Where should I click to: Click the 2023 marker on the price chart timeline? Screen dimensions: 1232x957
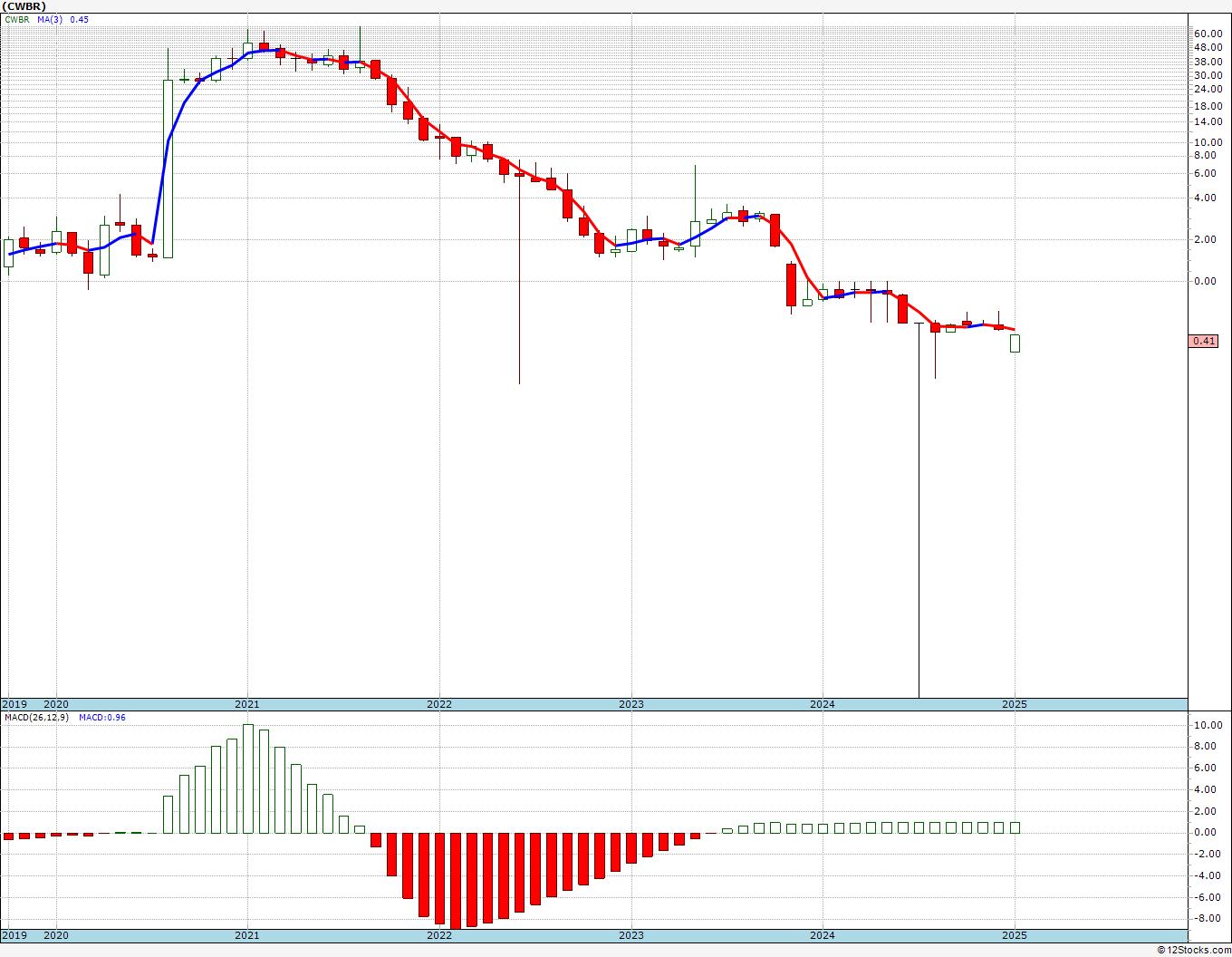tap(631, 704)
